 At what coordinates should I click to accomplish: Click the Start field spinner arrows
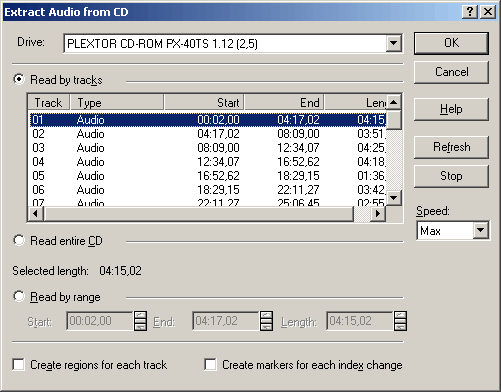(140, 321)
